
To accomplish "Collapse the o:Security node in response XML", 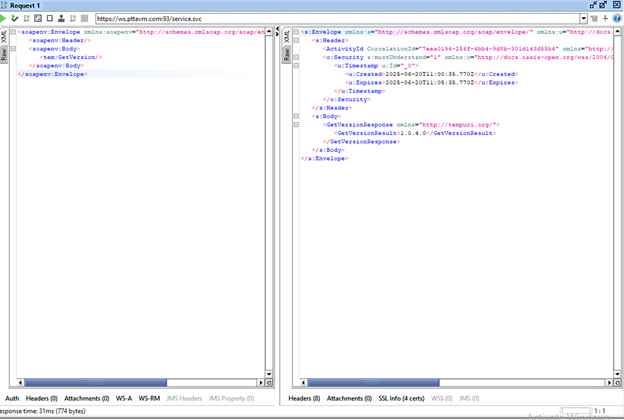I will pos(296,57).
